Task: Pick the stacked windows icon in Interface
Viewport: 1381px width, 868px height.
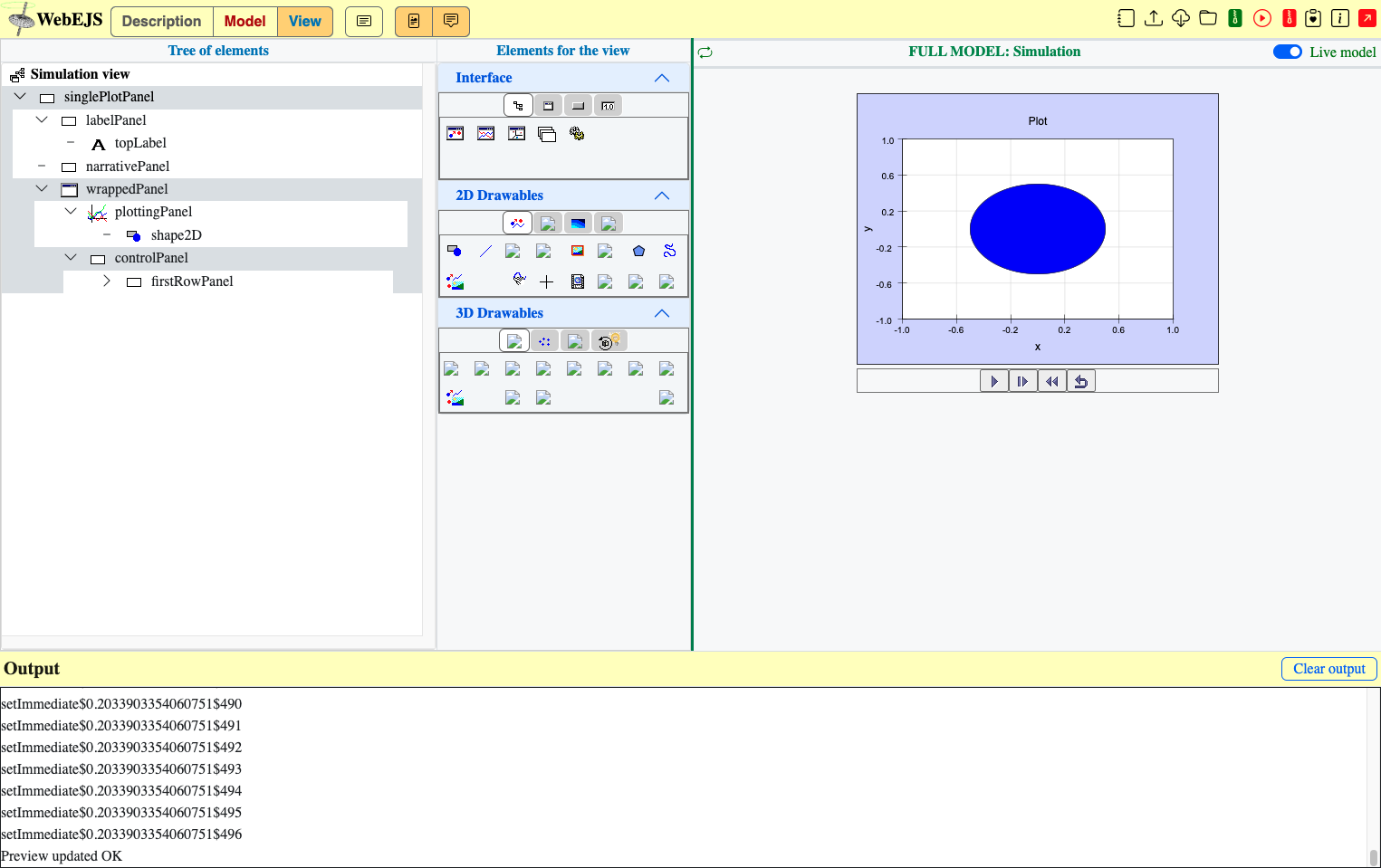Action: click(x=546, y=133)
